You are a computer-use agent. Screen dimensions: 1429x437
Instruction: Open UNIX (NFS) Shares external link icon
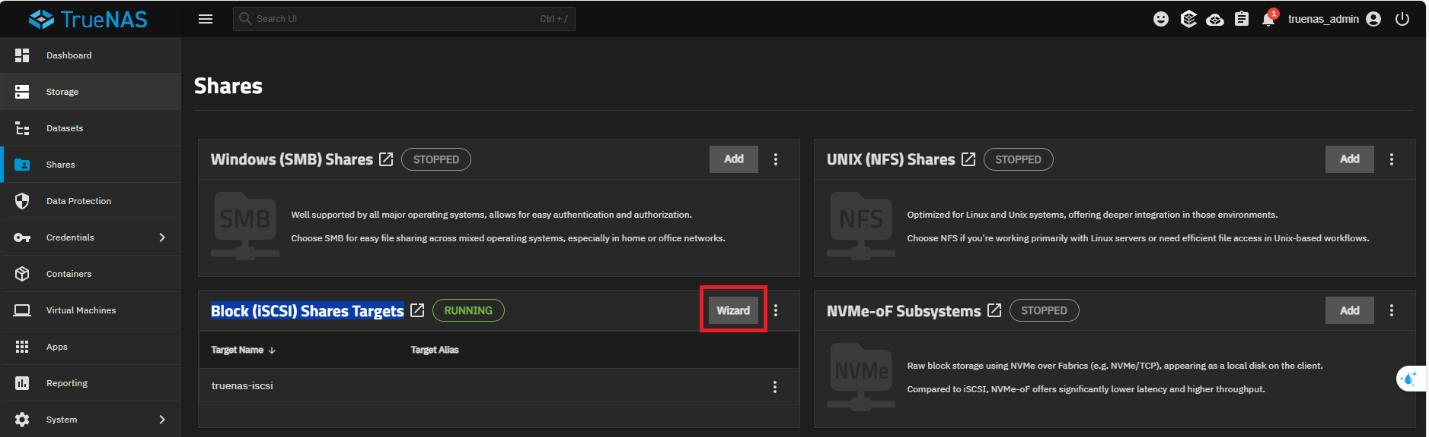click(x=968, y=159)
